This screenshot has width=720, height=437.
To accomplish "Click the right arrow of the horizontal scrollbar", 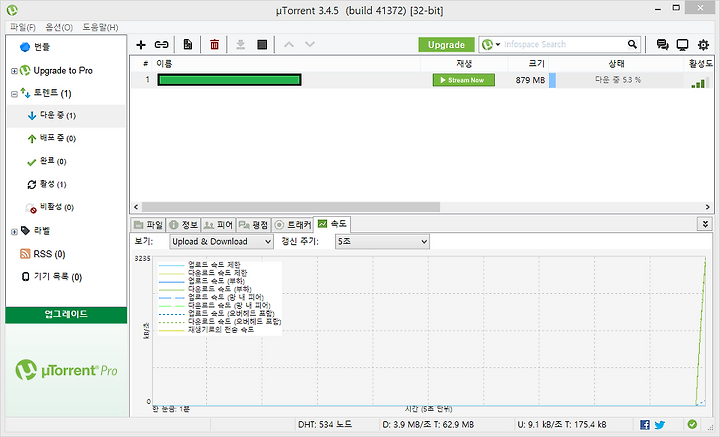I will tap(708, 207).
